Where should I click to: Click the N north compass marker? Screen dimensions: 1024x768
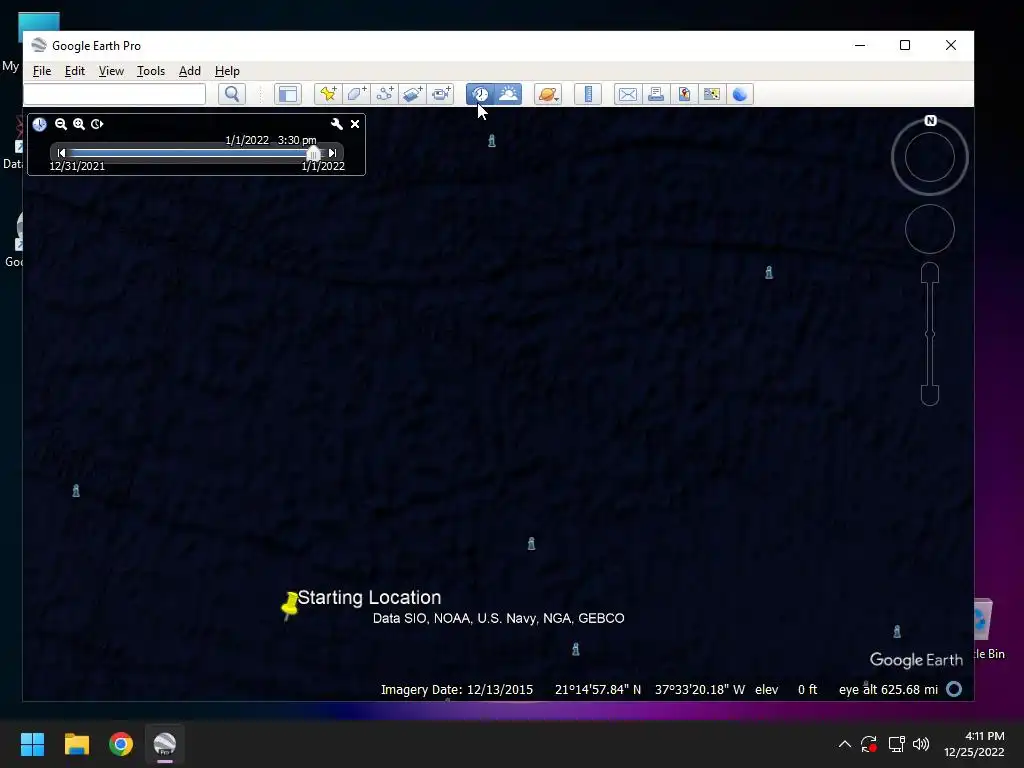coord(931,121)
